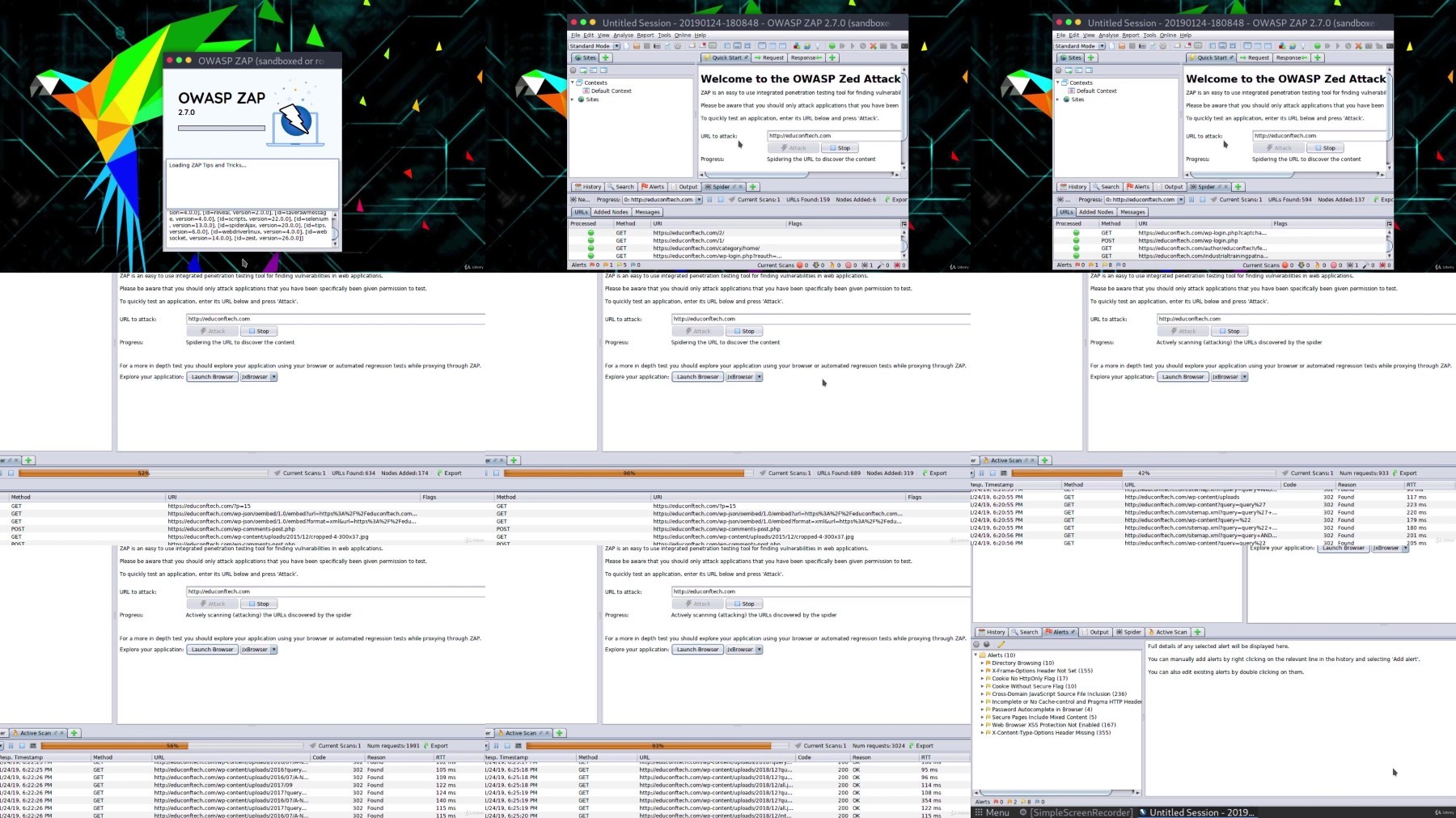Viewport: 1456px width, 818px height.
Task: Click green plus after Response tab, URLs Found:159 window
Action: click(832, 57)
